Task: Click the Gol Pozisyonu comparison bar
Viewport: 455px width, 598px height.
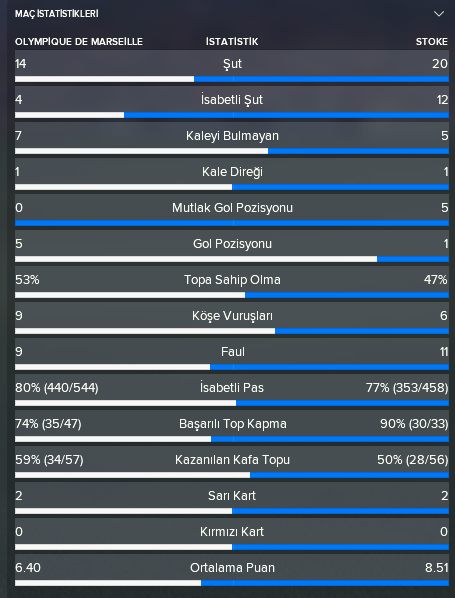Action: (x=232, y=259)
